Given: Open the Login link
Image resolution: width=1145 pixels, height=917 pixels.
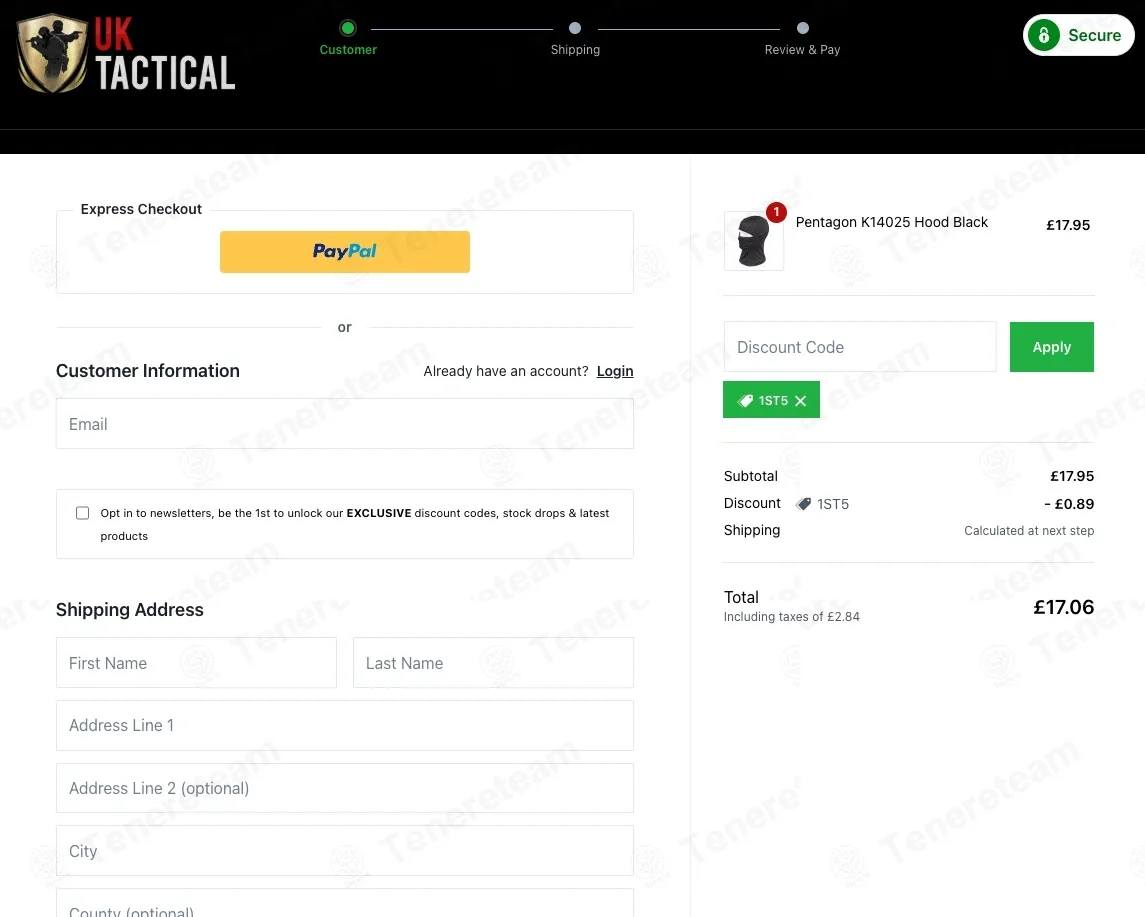Looking at the screenshot, I should 615,371.
